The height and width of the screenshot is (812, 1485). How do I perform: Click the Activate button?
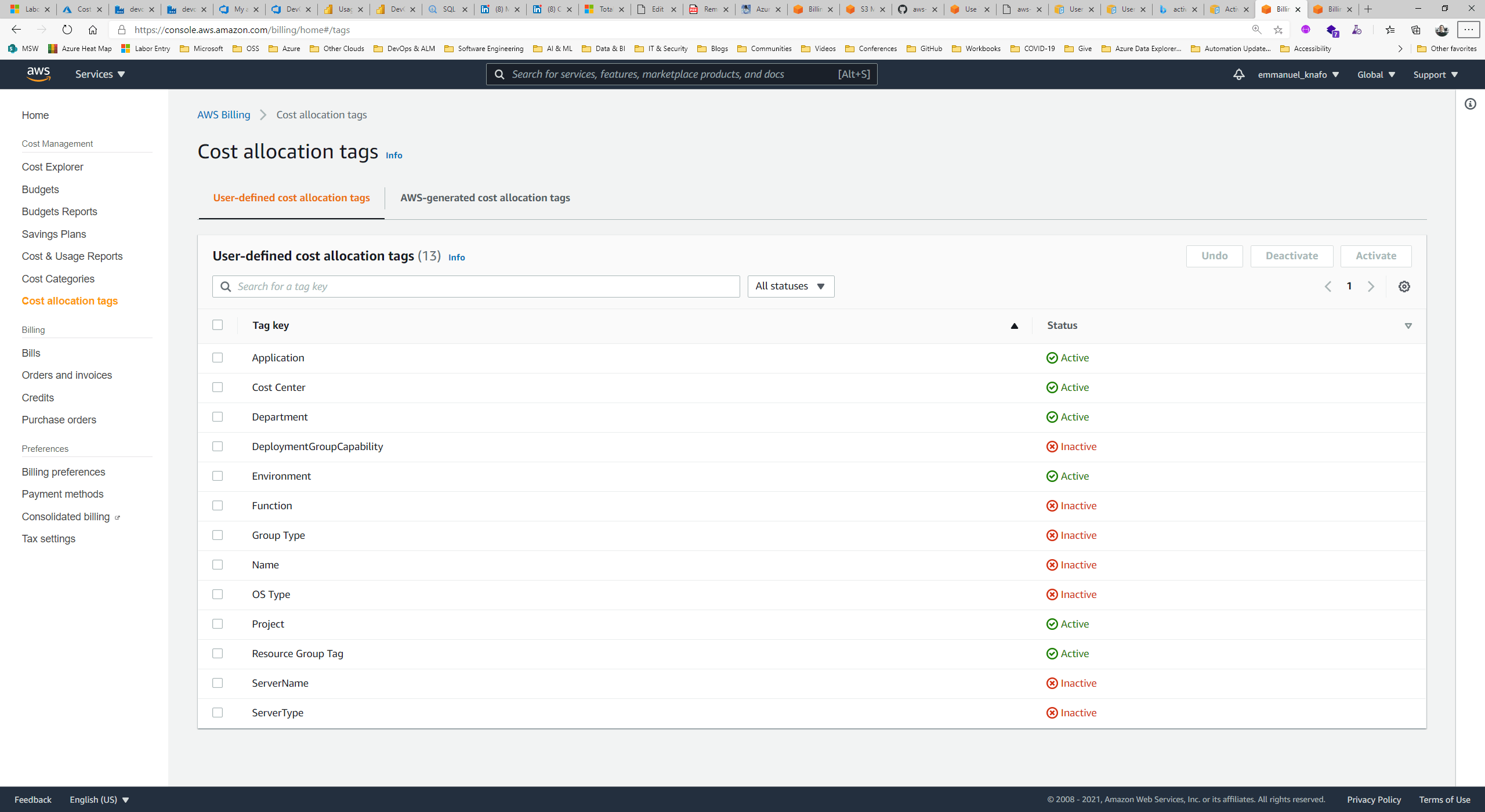(1376, 256)
